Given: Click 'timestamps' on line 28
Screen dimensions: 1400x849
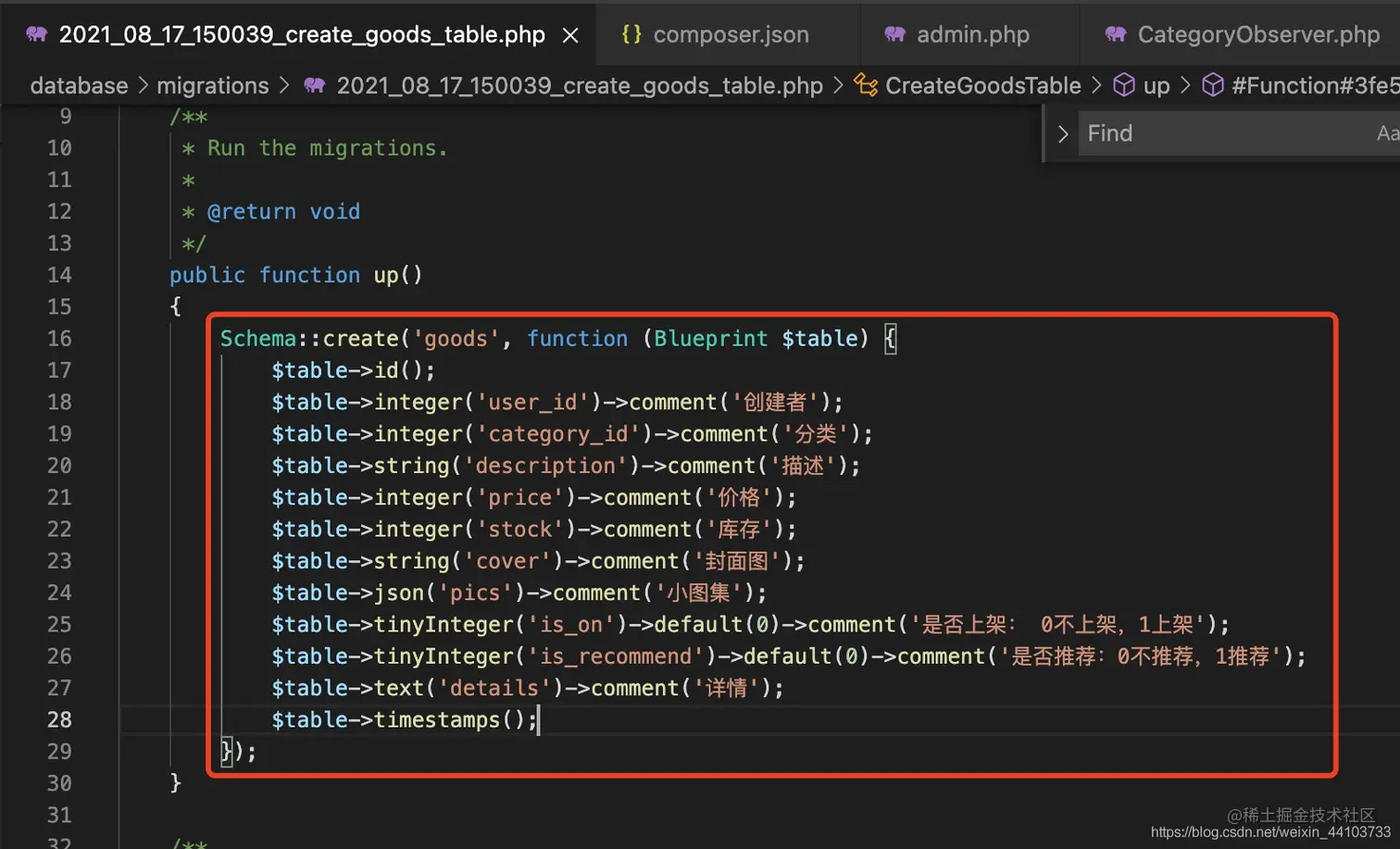Looking at the screenshot, I should [x=437, y=719].
